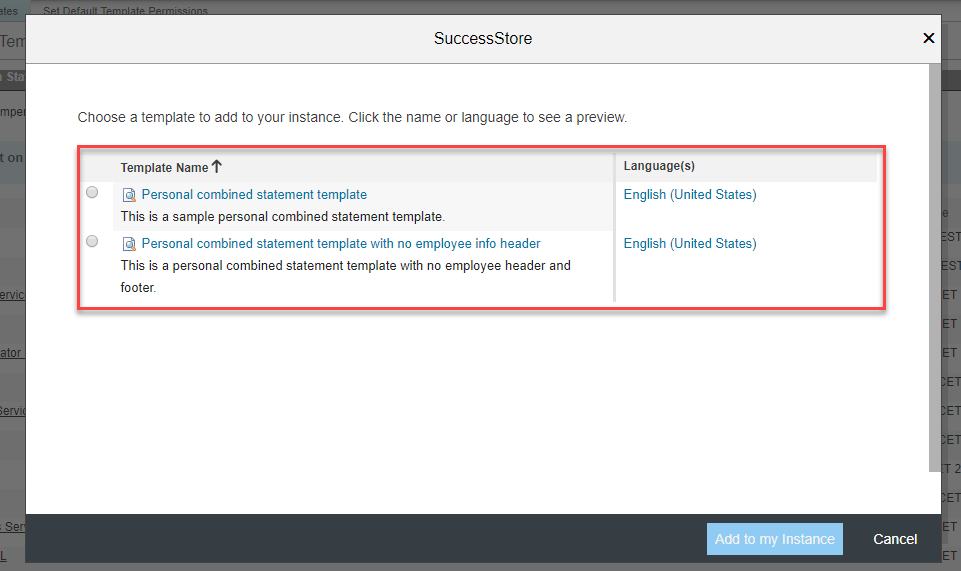The image size is (961, 571).
Task: Click the dialog's vertical scrollbar
Action: (935, 268)
